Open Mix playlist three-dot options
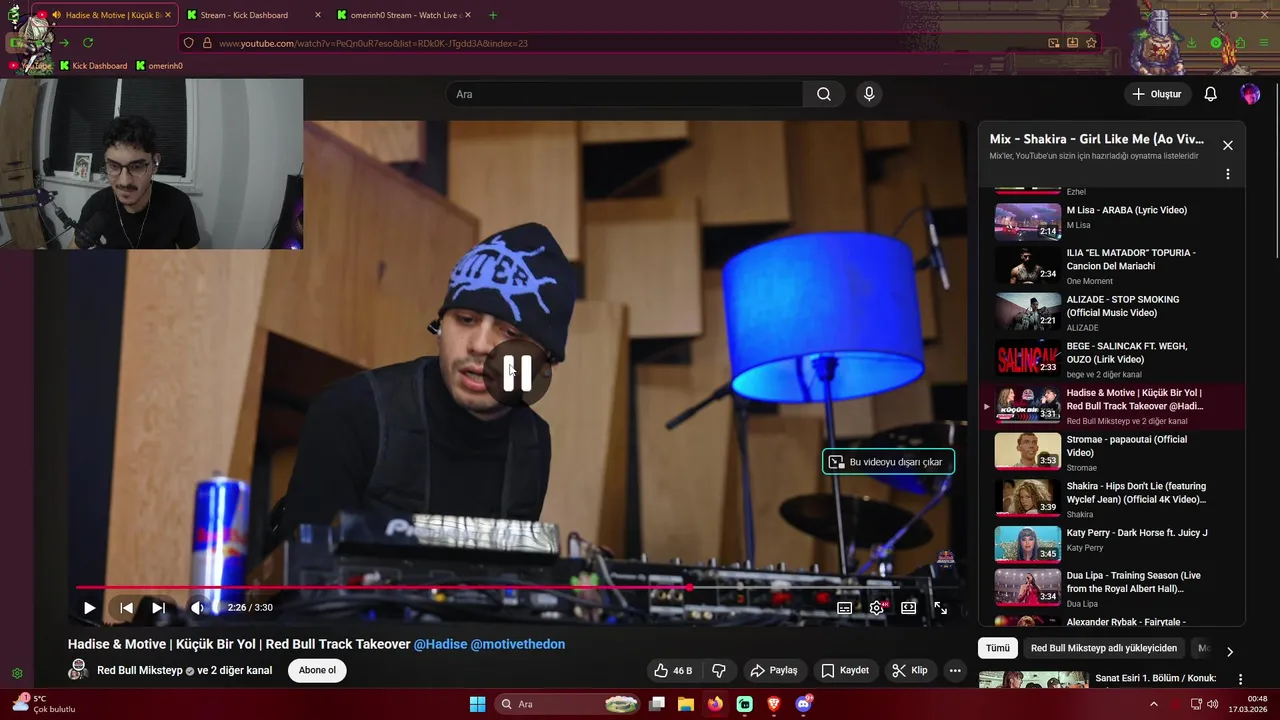 tap(1228, 174)
